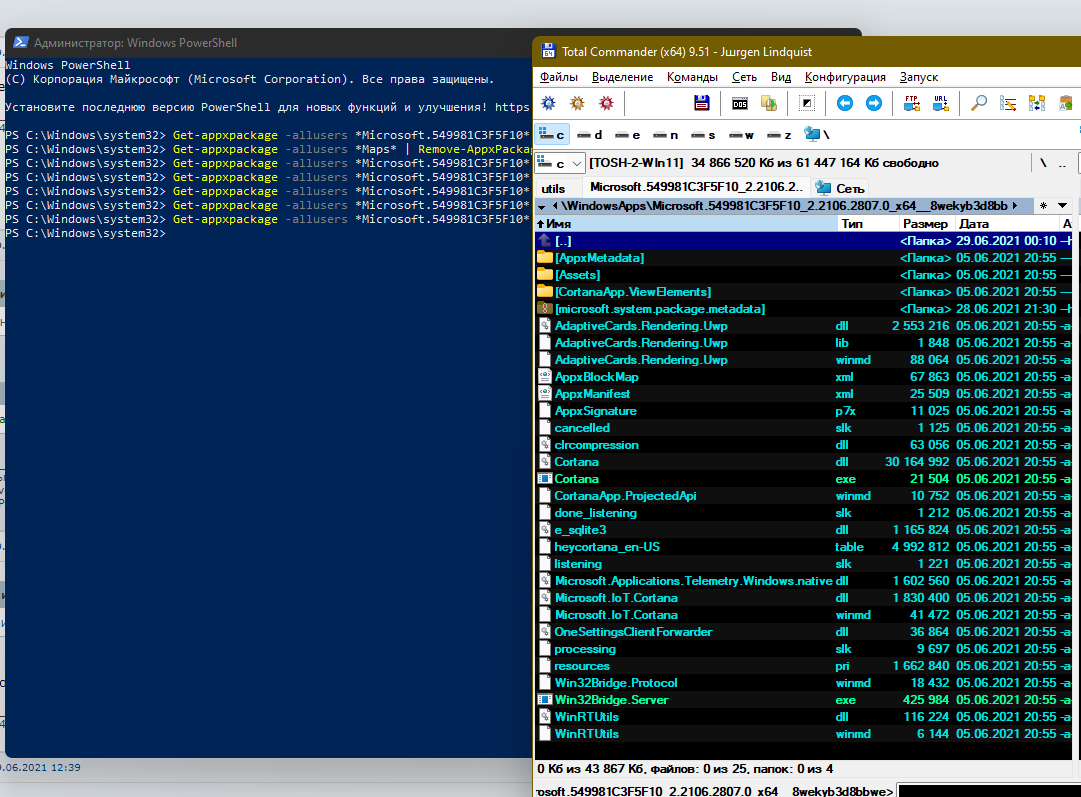This screenshot has height=797, width=1081.
Task: Open the drive c dropdown list
Action: click(560, 163)
